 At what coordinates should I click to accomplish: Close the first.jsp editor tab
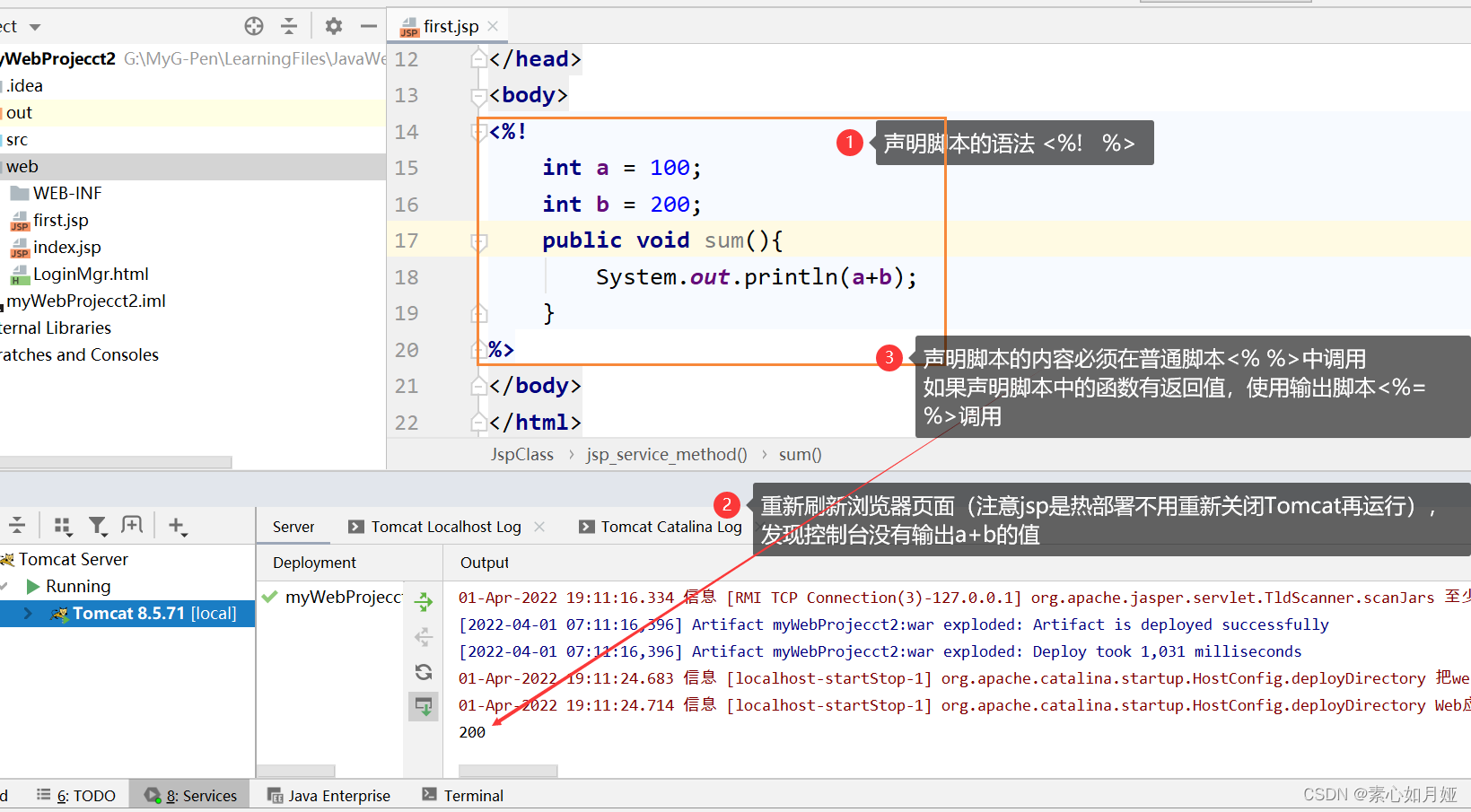493,26
